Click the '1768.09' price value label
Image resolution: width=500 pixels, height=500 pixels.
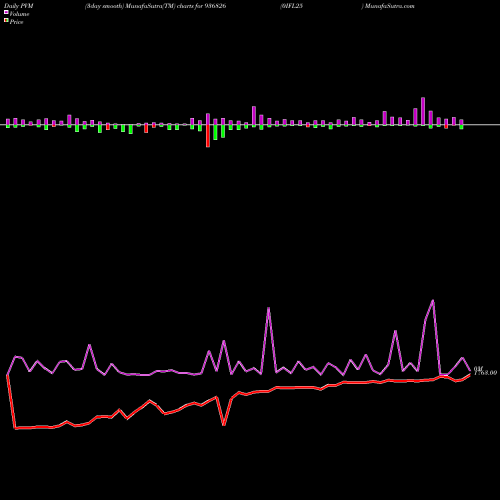click(486, 373)
